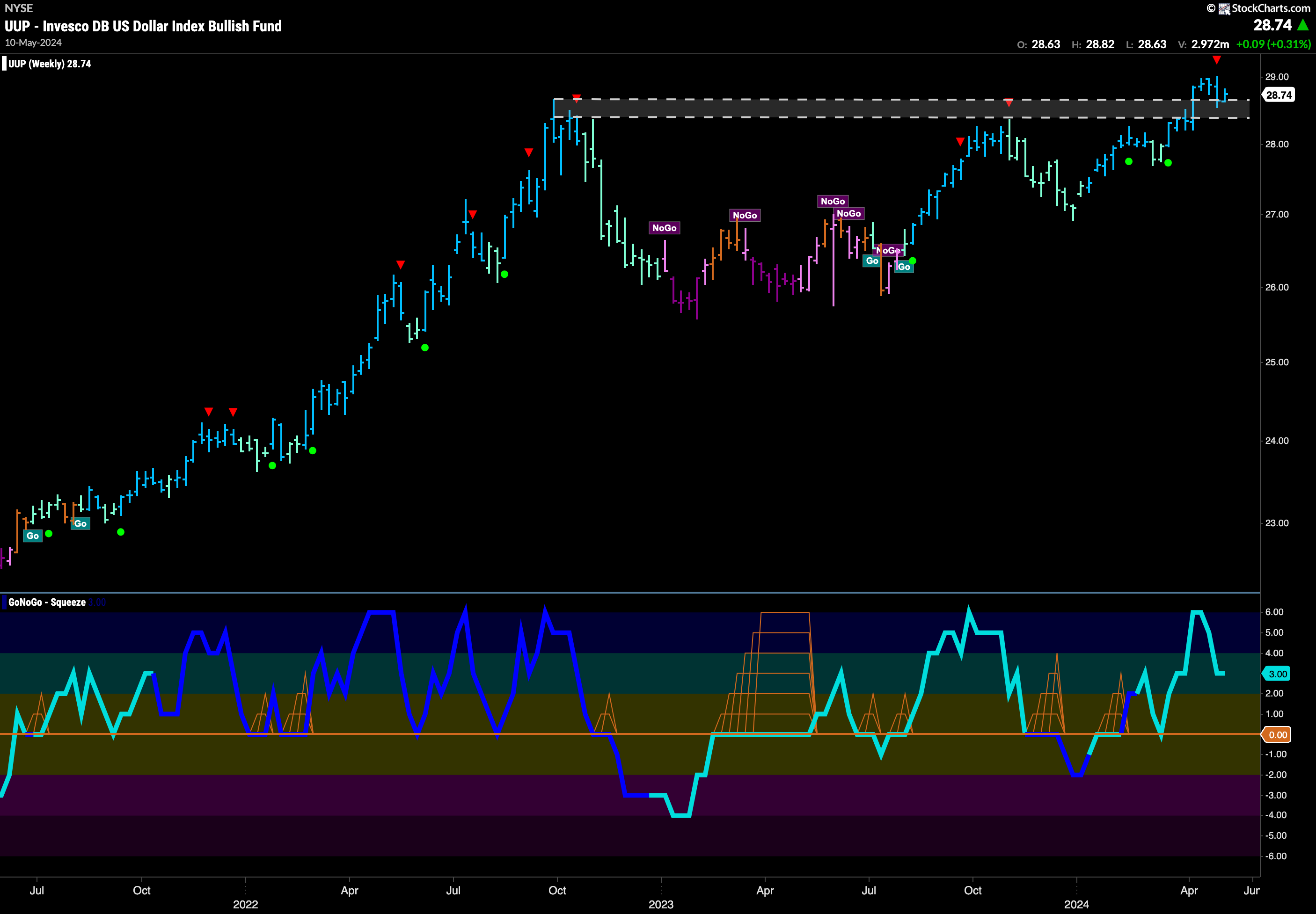Click the chart title UUP - Invesco DB US Dollar Index Bullish Fund
The height and width of the screenshot is (914, 1316).
click(x=143, y=26)
